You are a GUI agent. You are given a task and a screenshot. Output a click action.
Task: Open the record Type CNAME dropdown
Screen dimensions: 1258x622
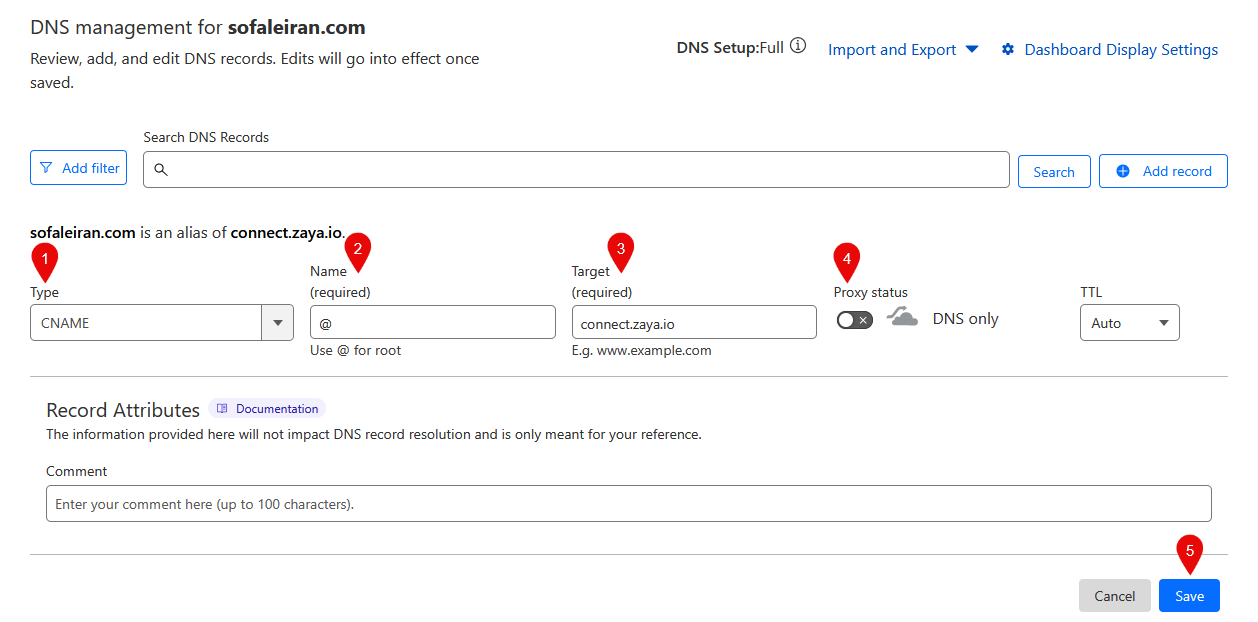click(161, 323)
